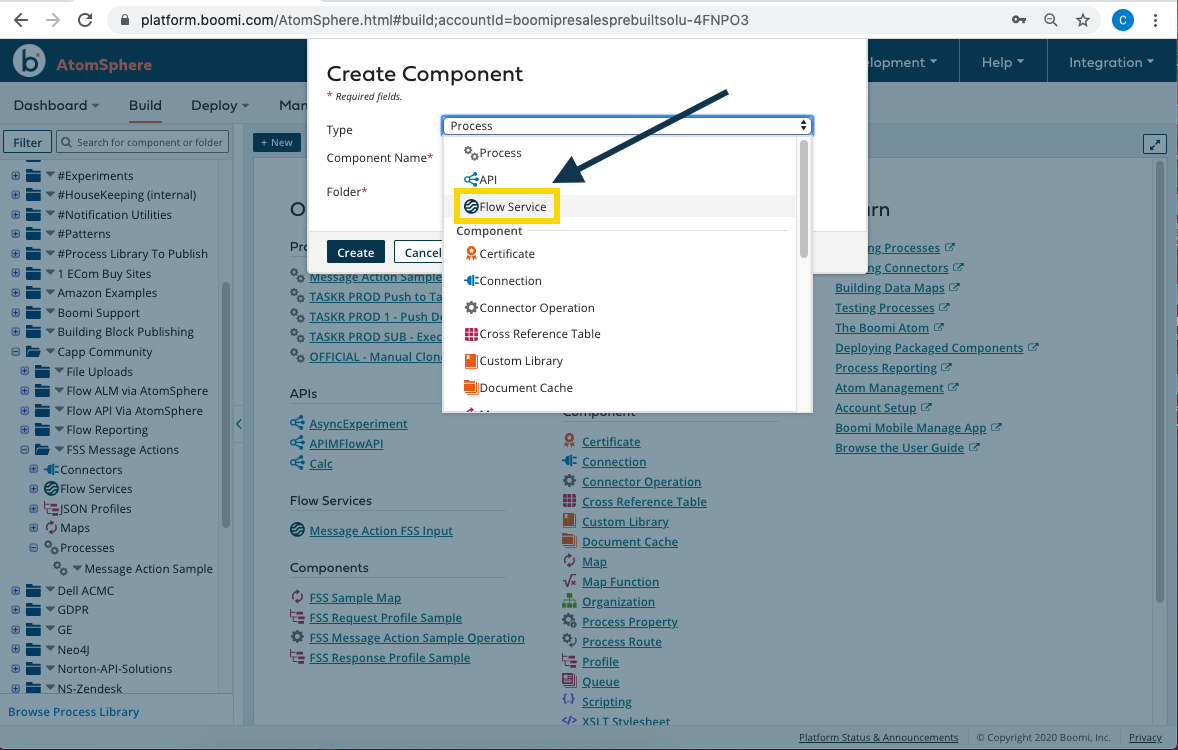Open Map Function component link

(x=621, y=582)
